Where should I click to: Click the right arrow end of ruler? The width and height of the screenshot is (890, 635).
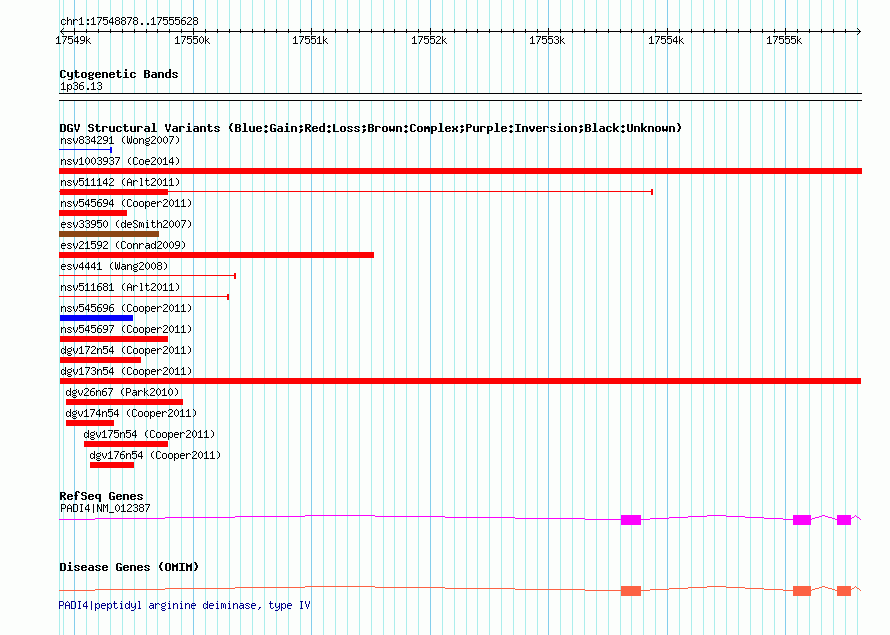coord(858,31)
